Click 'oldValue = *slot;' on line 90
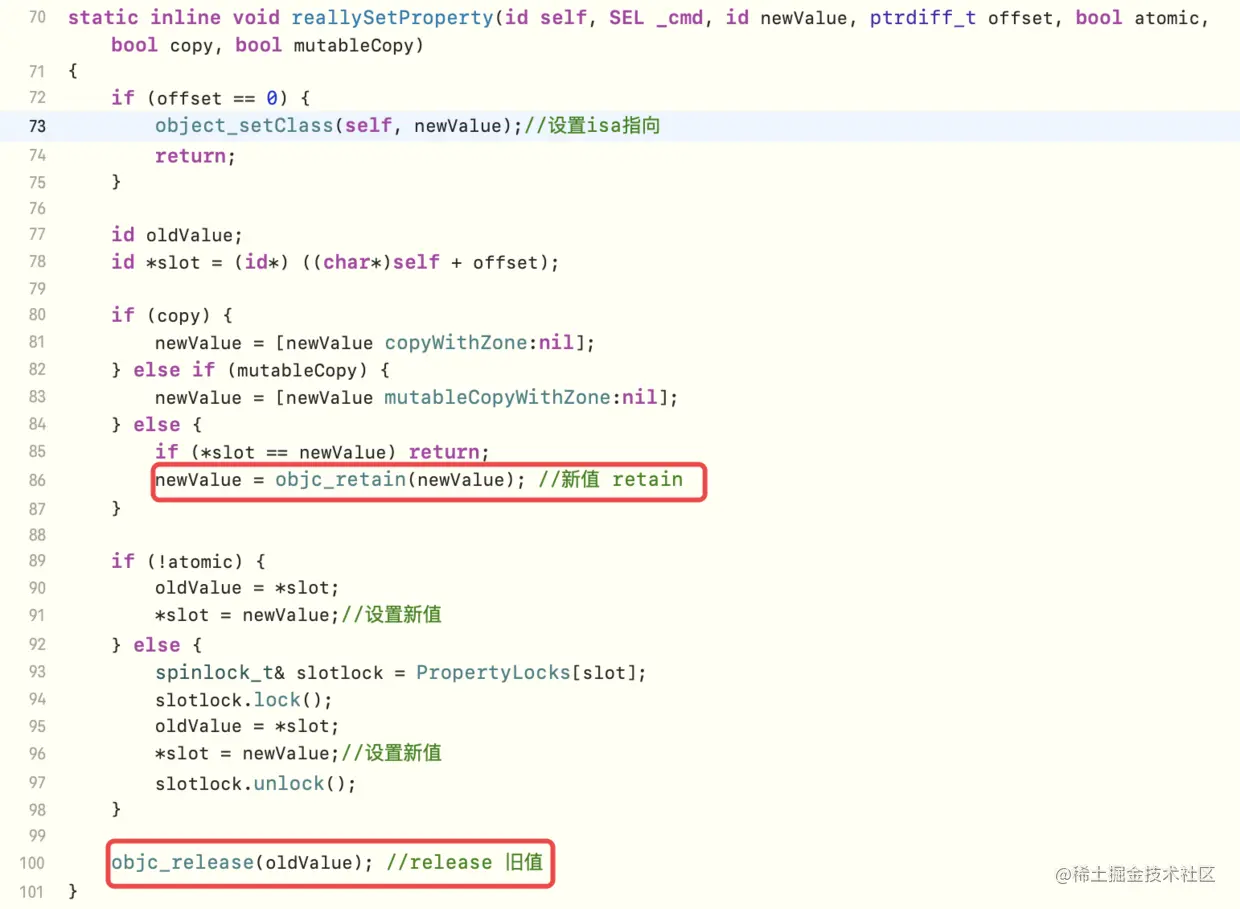The height and width of the screenshot is (909, 1240). pos(247,588)
